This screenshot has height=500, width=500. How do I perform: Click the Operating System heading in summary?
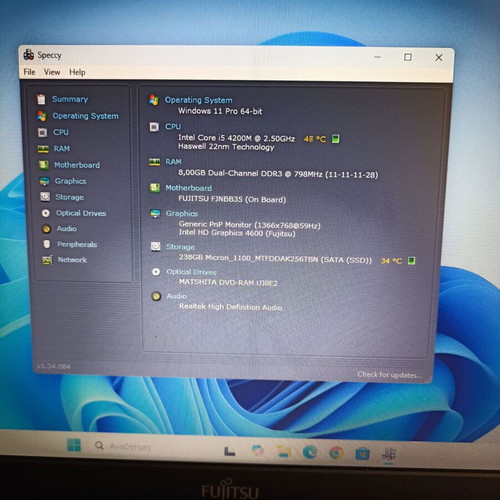click(199, 100)
